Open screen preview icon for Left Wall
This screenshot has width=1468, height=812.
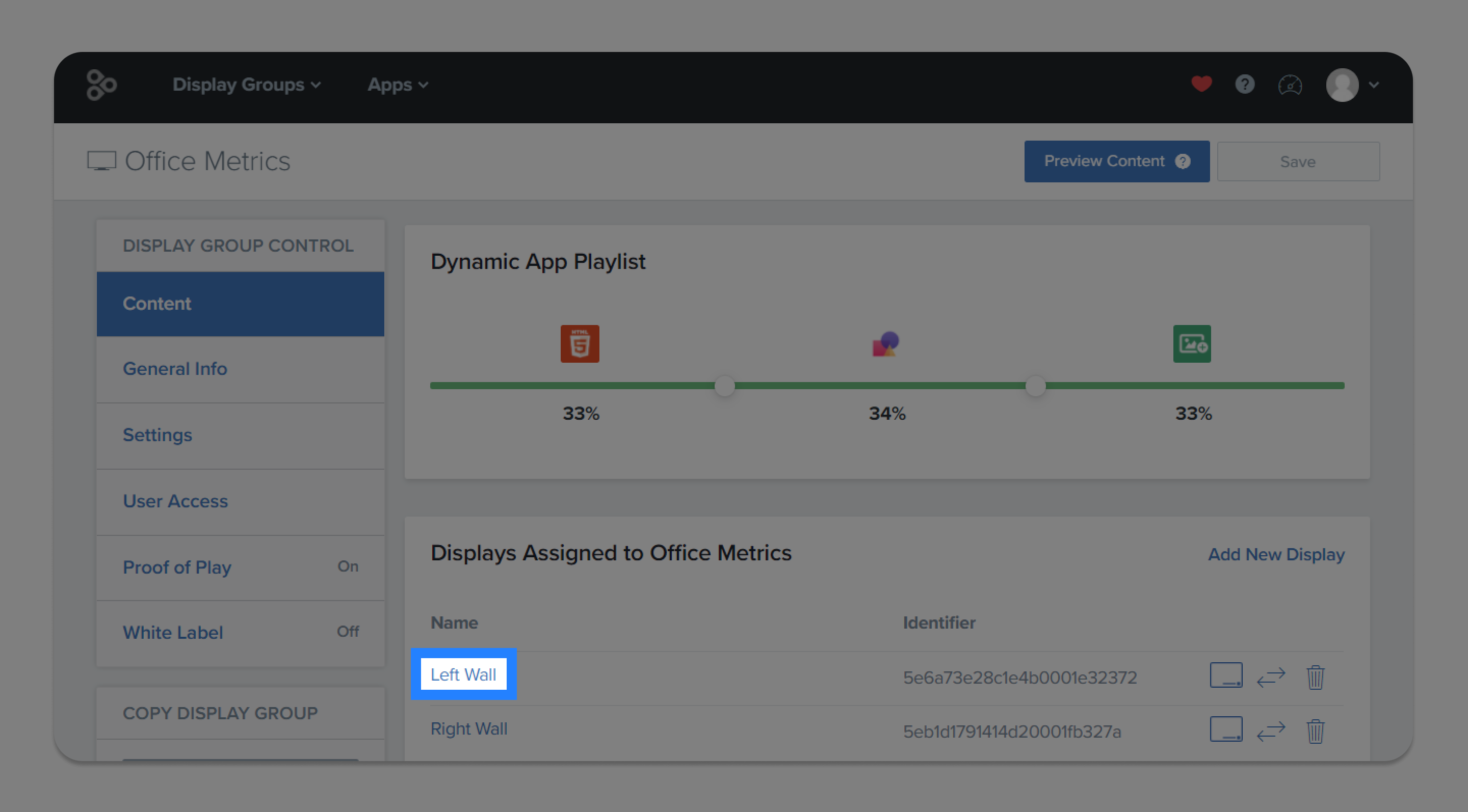point(1226,675)
